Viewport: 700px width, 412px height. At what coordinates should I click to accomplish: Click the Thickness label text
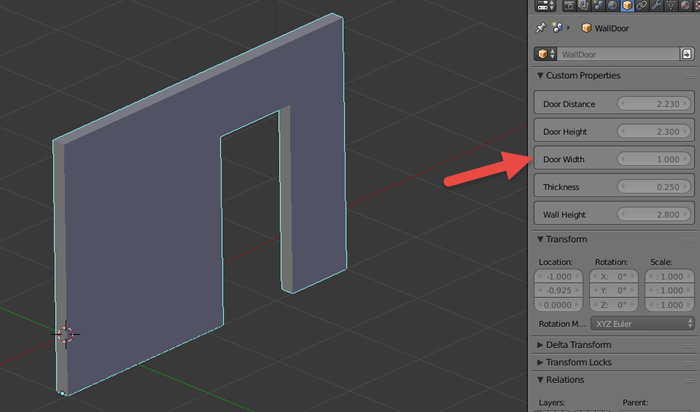pos(561,187)
